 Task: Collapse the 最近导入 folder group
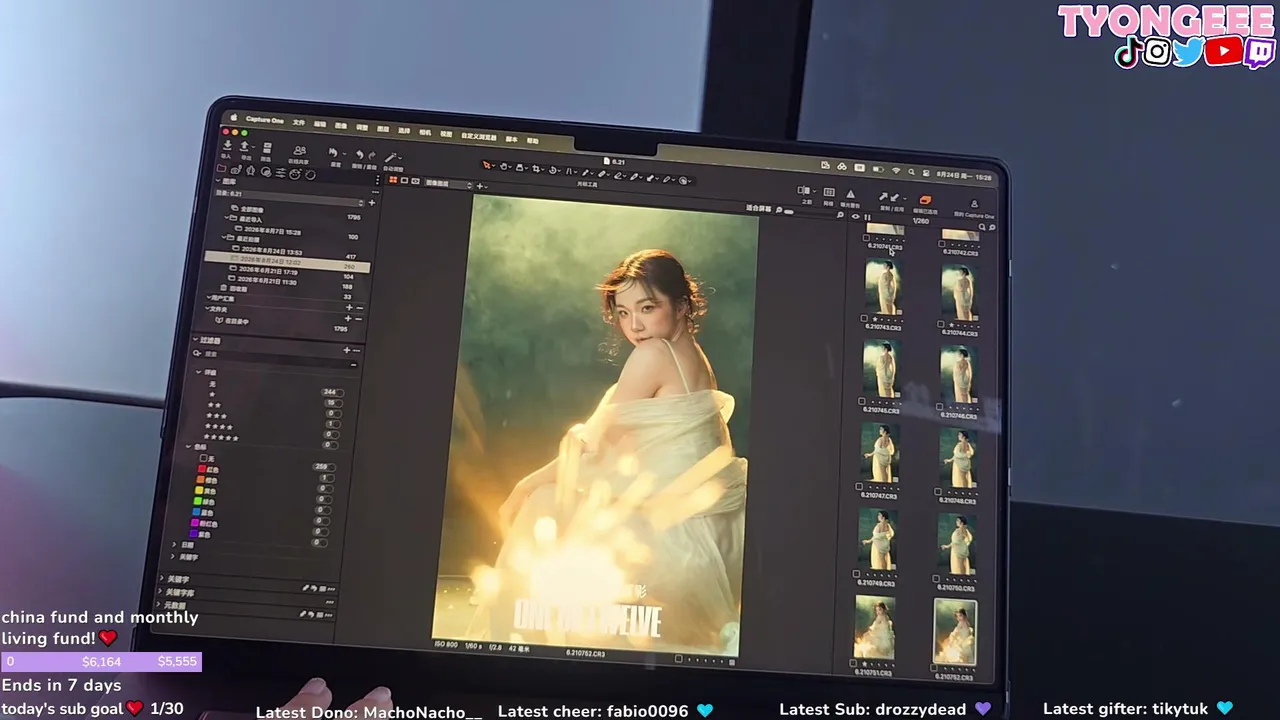pyautogui.click(x=228, y=218)
